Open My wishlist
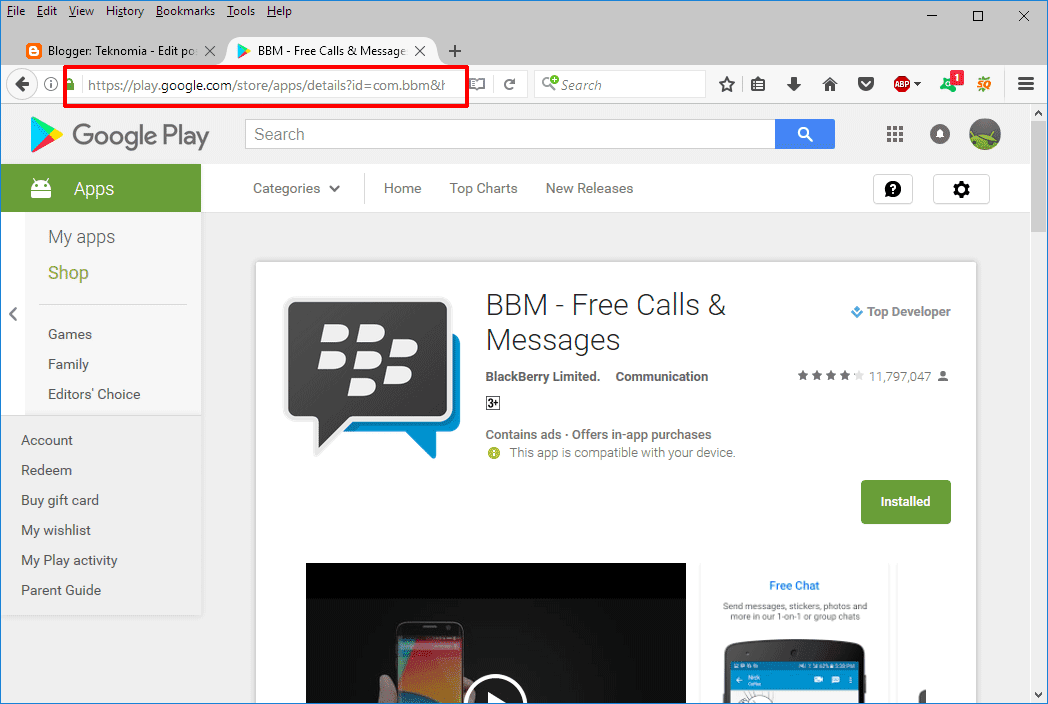The width and height of the screenshot is (1048, 704). [x=55, y=531]
